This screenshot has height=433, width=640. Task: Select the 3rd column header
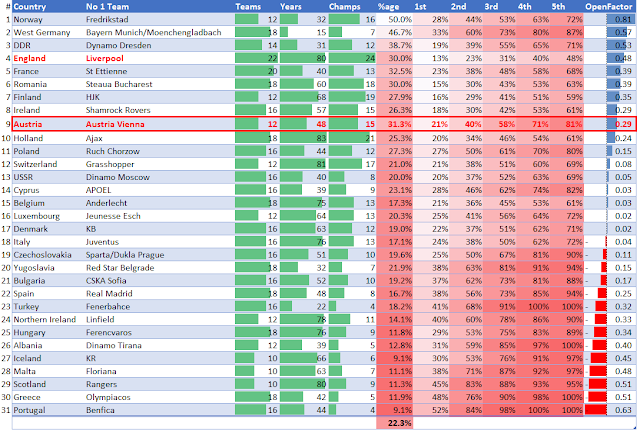pyautogui.click(x=491, y=7)
